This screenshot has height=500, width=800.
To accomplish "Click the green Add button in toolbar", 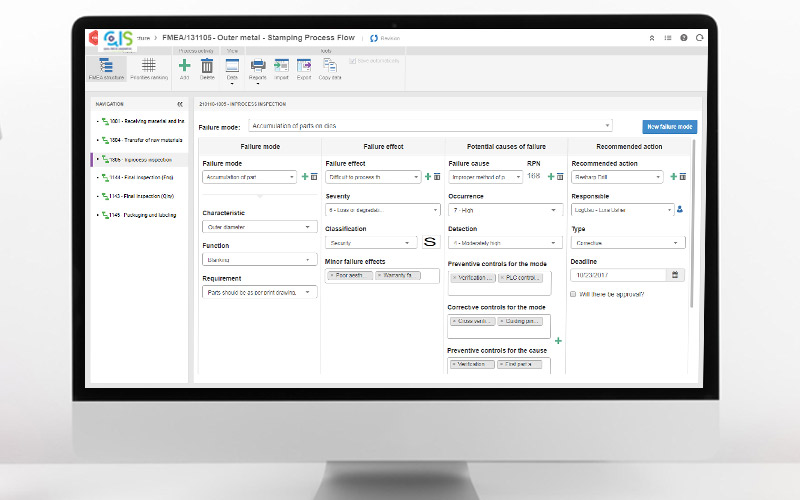I will [x=184, y=67].
